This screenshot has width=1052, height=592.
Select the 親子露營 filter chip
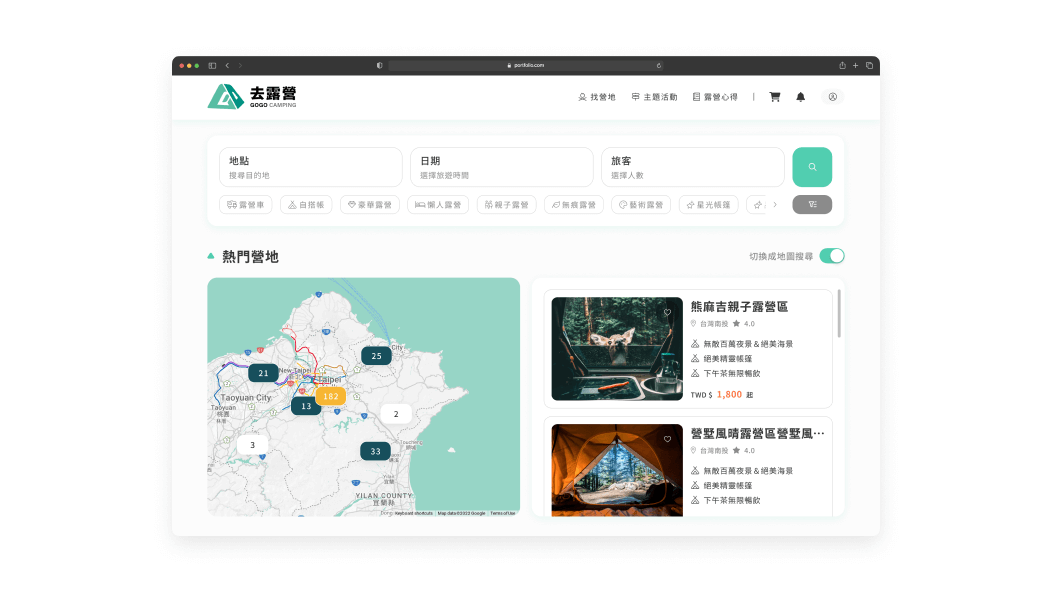pyautogui.click(x=506, y=204)
